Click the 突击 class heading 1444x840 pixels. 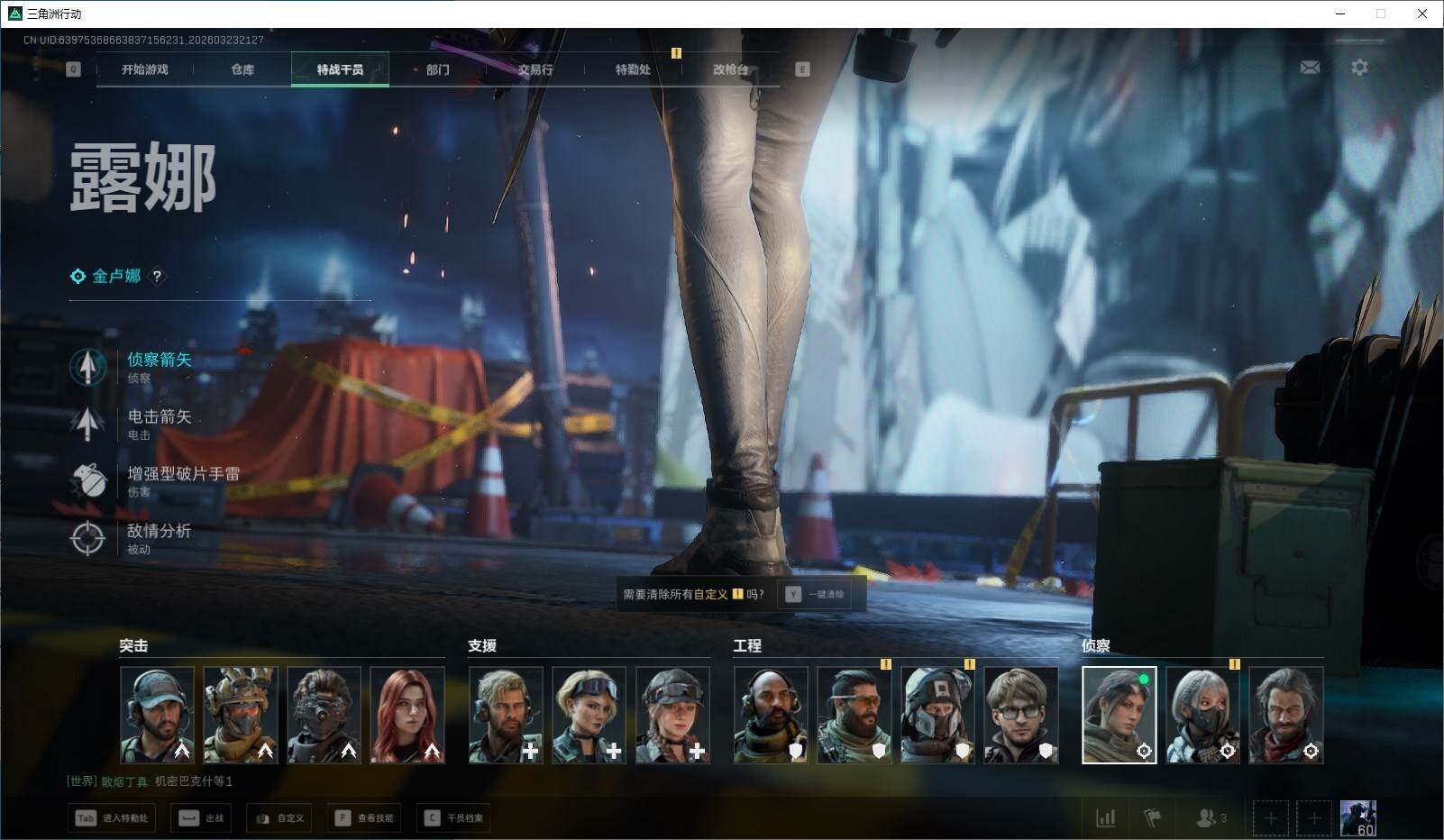tap(133, 645)
